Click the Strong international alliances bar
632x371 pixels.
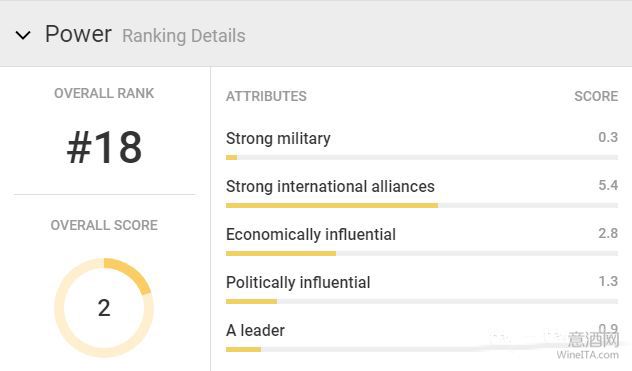click(x=422, y=205)
